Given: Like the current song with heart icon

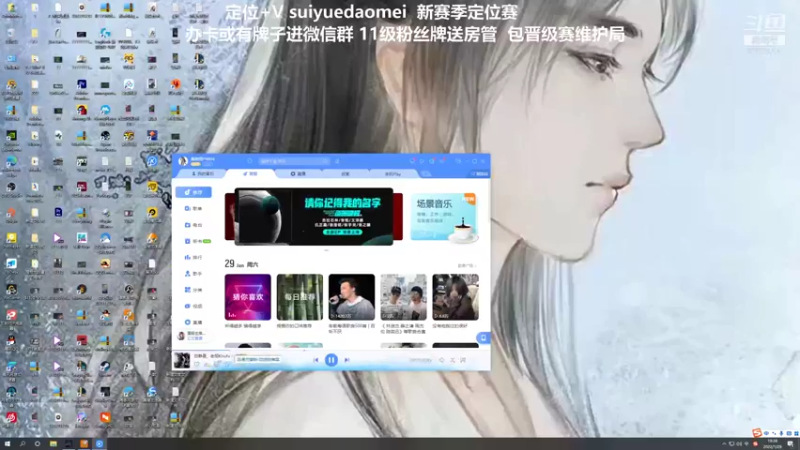Looking at the screenshot, I should [196, 364].
